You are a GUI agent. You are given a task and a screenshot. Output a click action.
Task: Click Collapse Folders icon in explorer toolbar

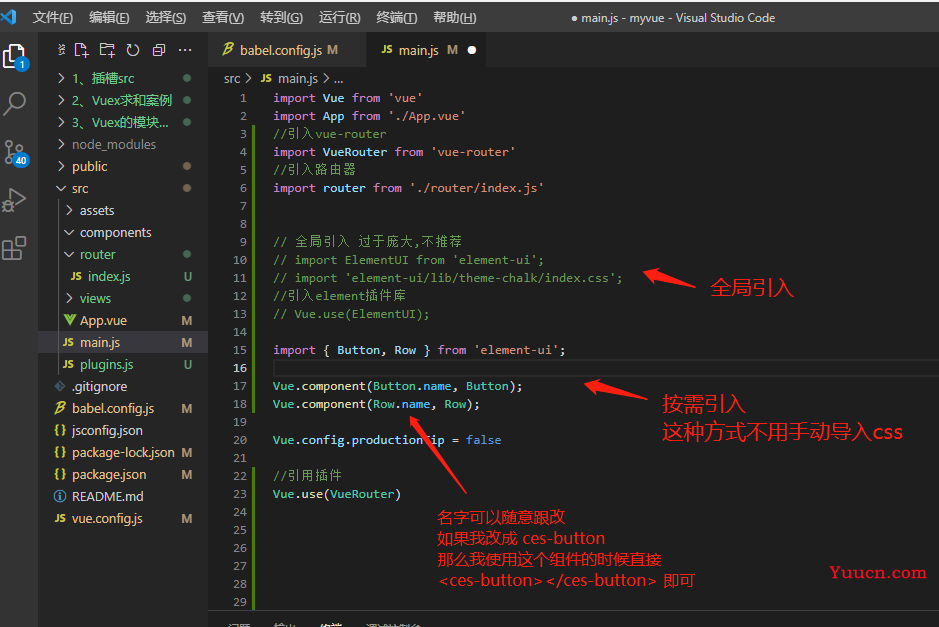coord(159,50)
